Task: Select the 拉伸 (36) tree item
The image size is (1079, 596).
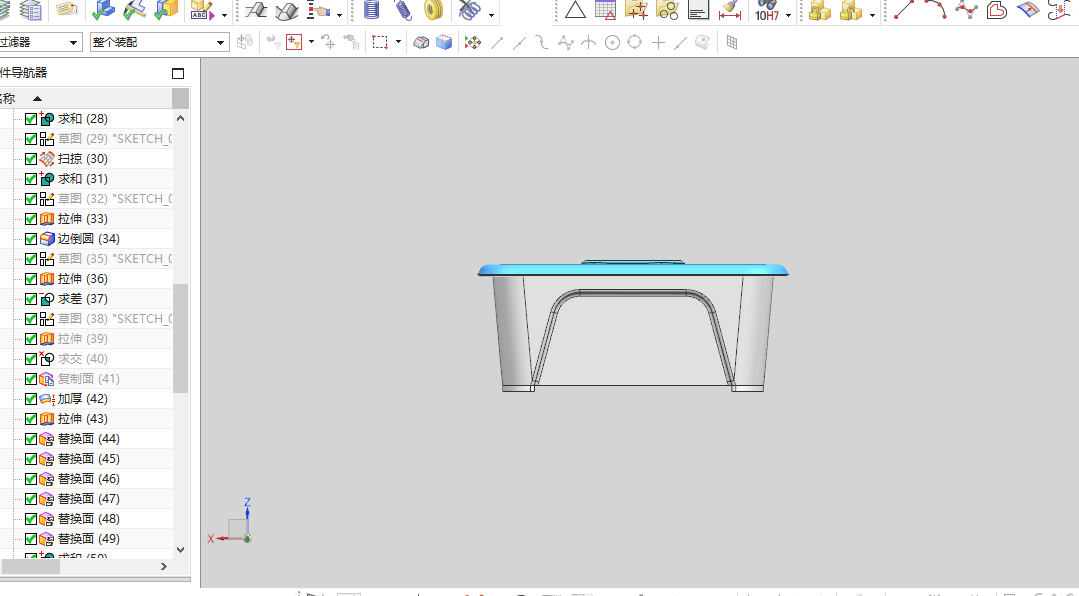Action: [83, 279]
